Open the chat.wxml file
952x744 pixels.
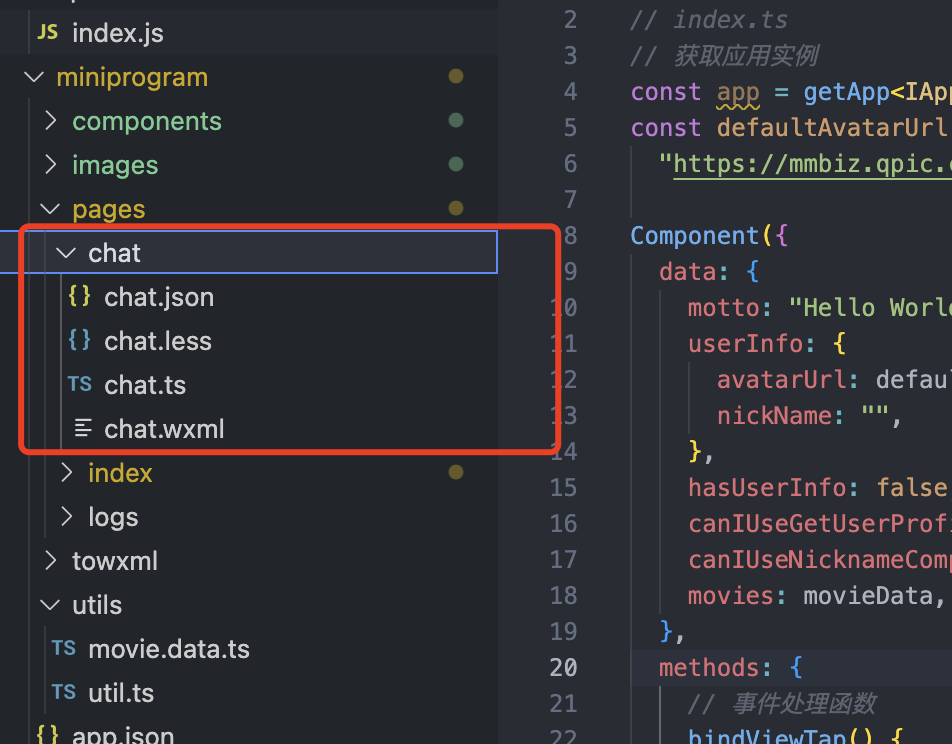click(164, 429)
